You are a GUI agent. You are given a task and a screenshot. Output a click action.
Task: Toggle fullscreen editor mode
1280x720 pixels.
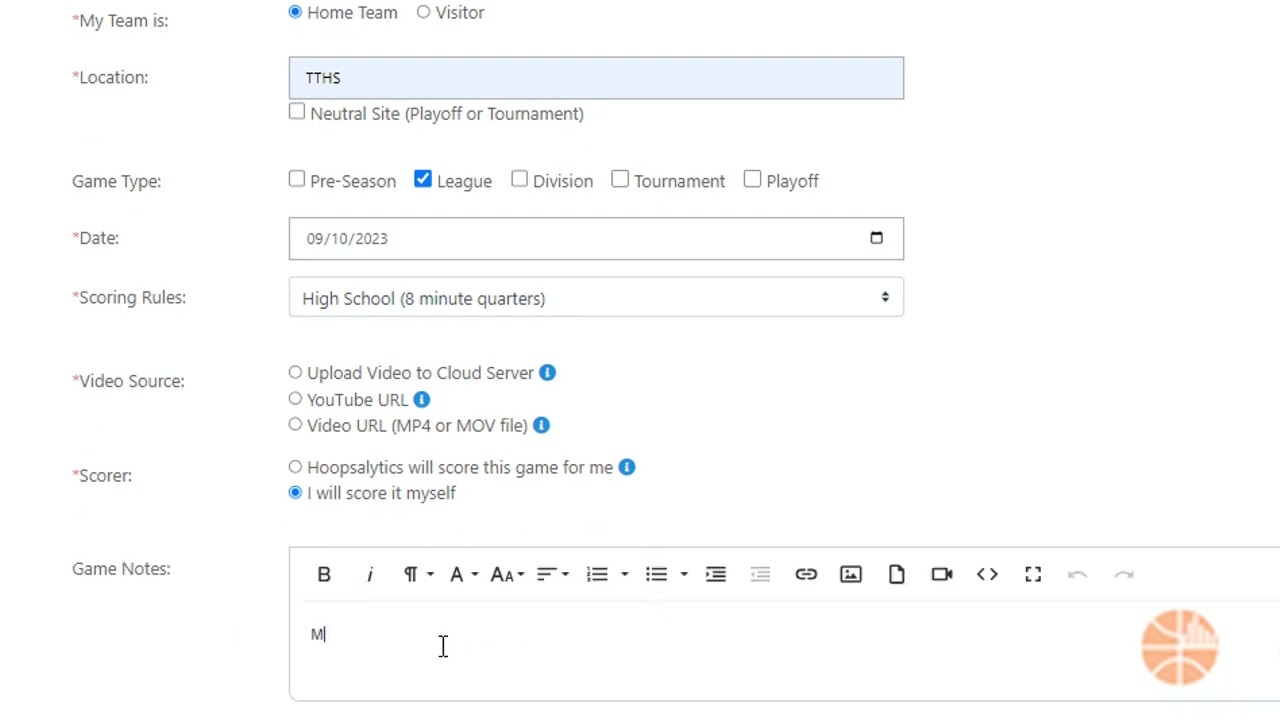[x=1033, y=574]
